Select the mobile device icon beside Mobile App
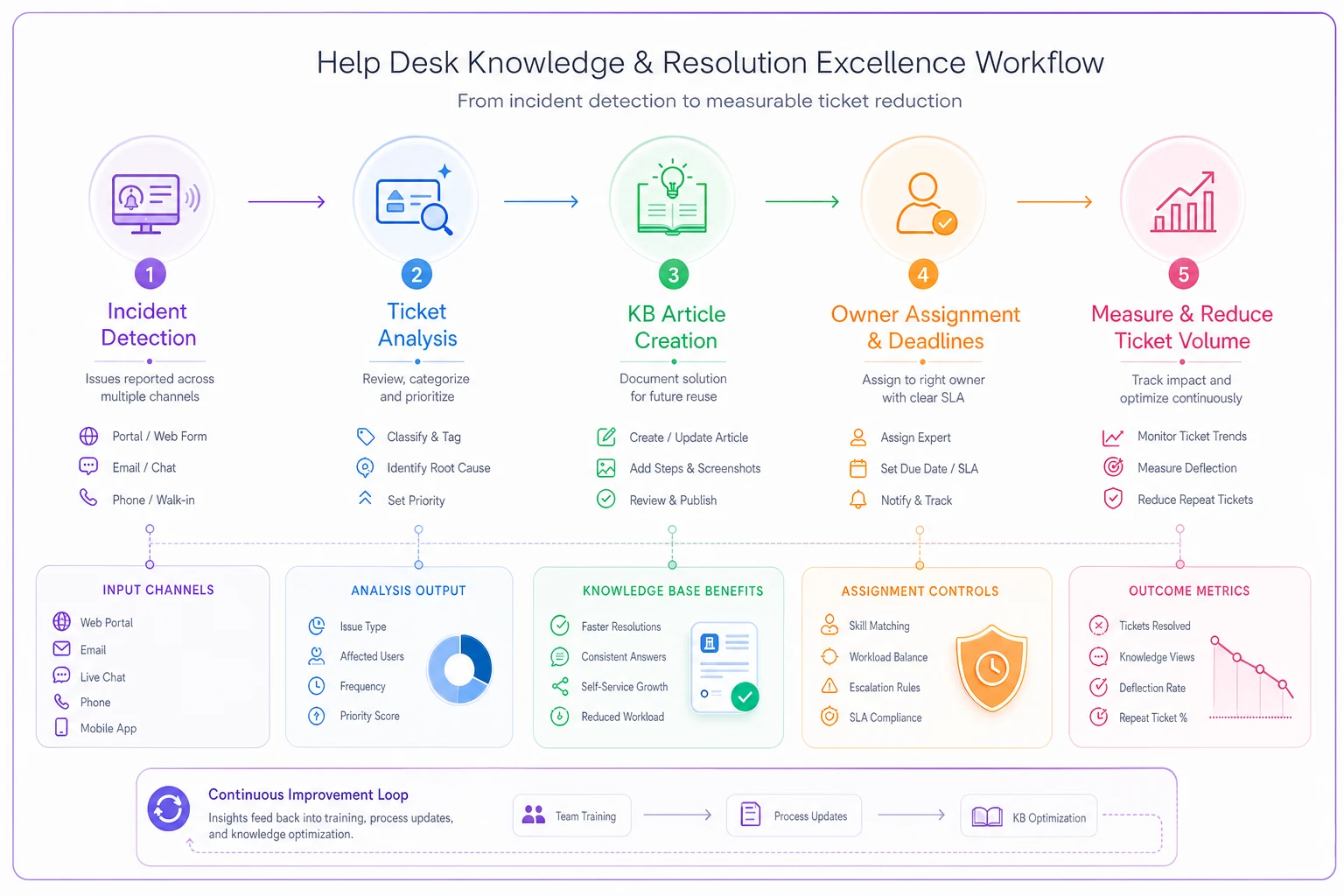Image resolution: width=1344 pixels, height=896 pixels. coord(61,727)
